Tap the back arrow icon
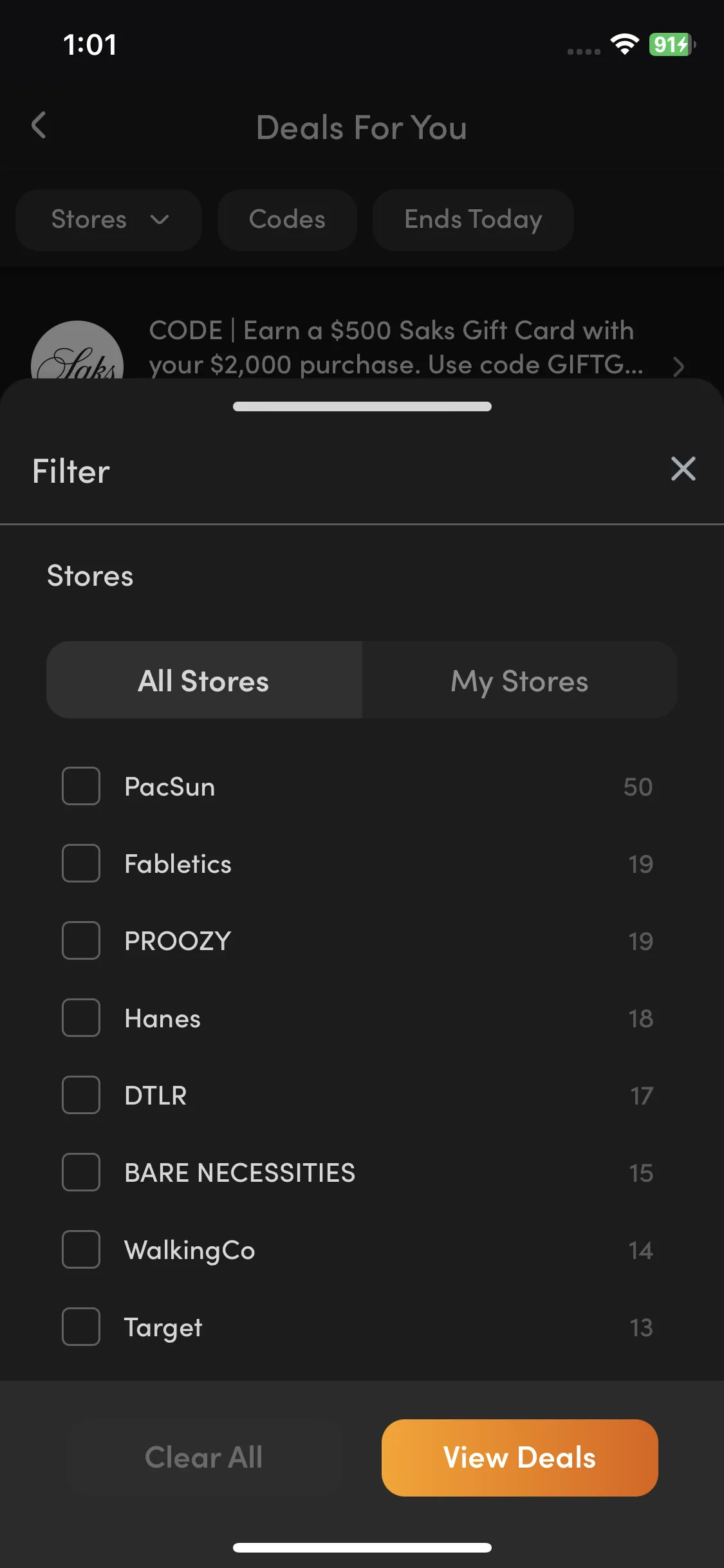724x1568 pixels. point(39,125)
